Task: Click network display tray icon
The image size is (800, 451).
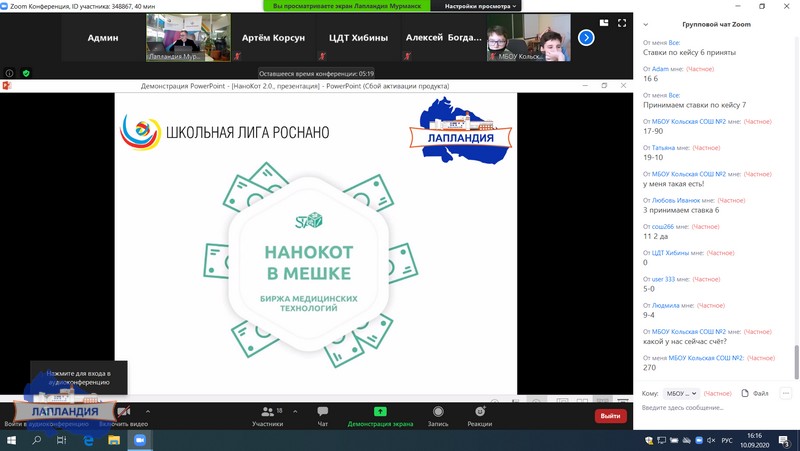Action: 662,440
